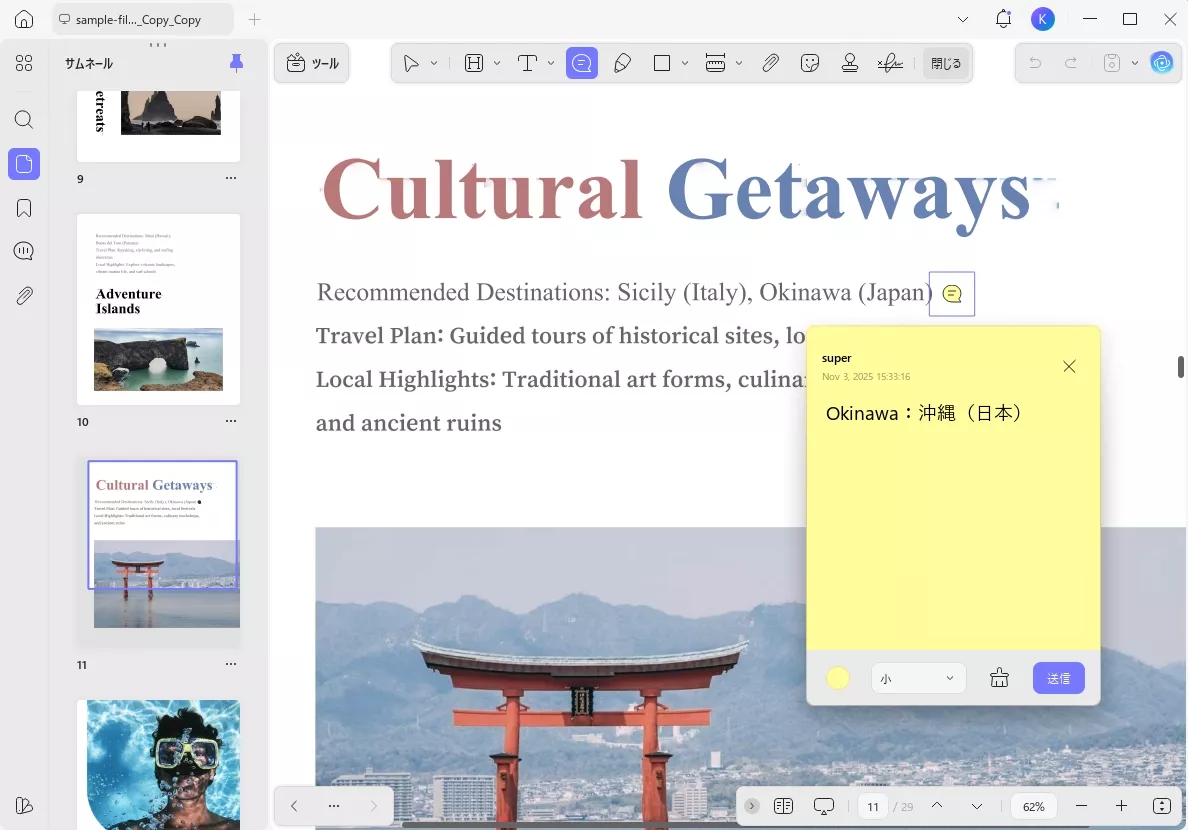1188x830 pixels.
Task: Toggle the sticky note comment tool
Action: (x=581, y=63)
